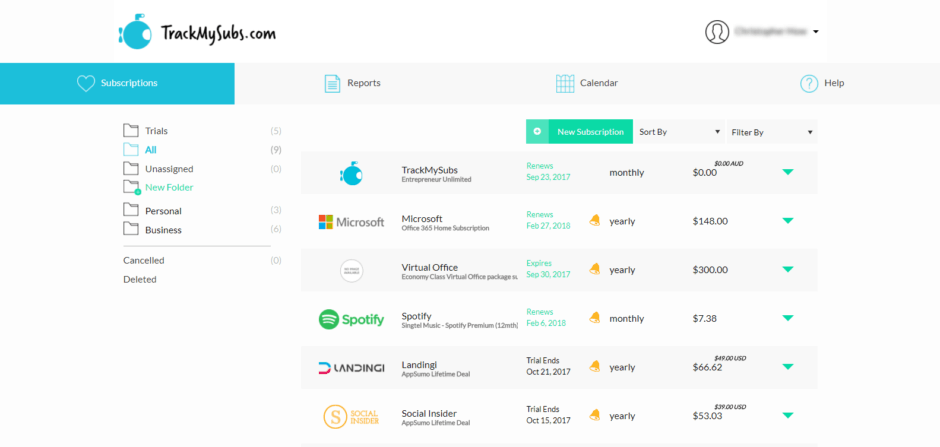This screenshot has width=940, height=447.
Task: Click the Virtual Office subscription name
Action: coord(430,267)
